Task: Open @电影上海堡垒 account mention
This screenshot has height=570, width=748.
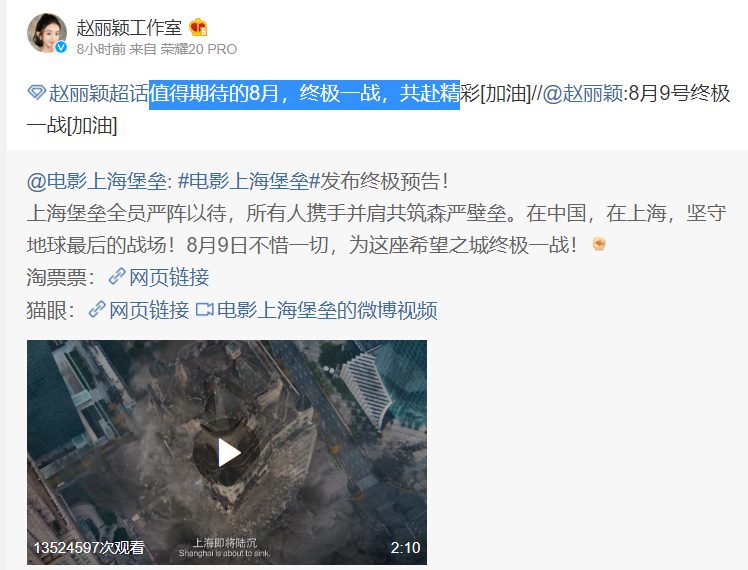Action: point(97,181)
